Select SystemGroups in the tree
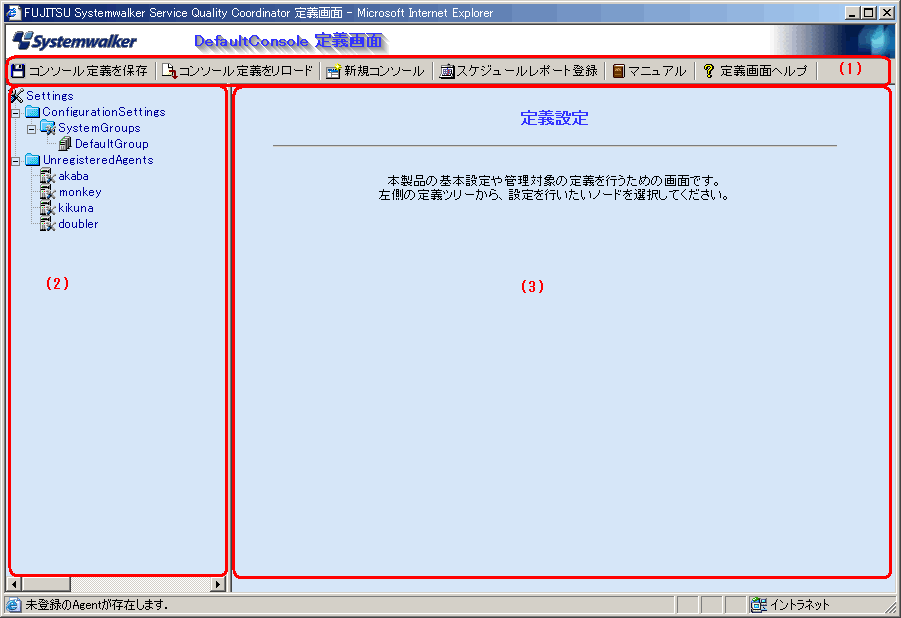The height and width of the screenshot is (618, 901). tap(99, 128)
